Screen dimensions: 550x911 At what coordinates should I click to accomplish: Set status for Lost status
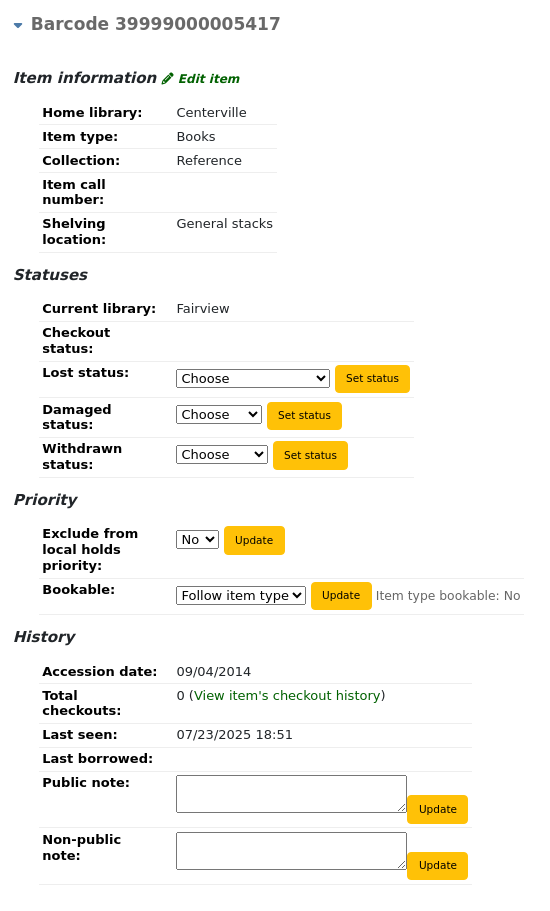[372, 378]
